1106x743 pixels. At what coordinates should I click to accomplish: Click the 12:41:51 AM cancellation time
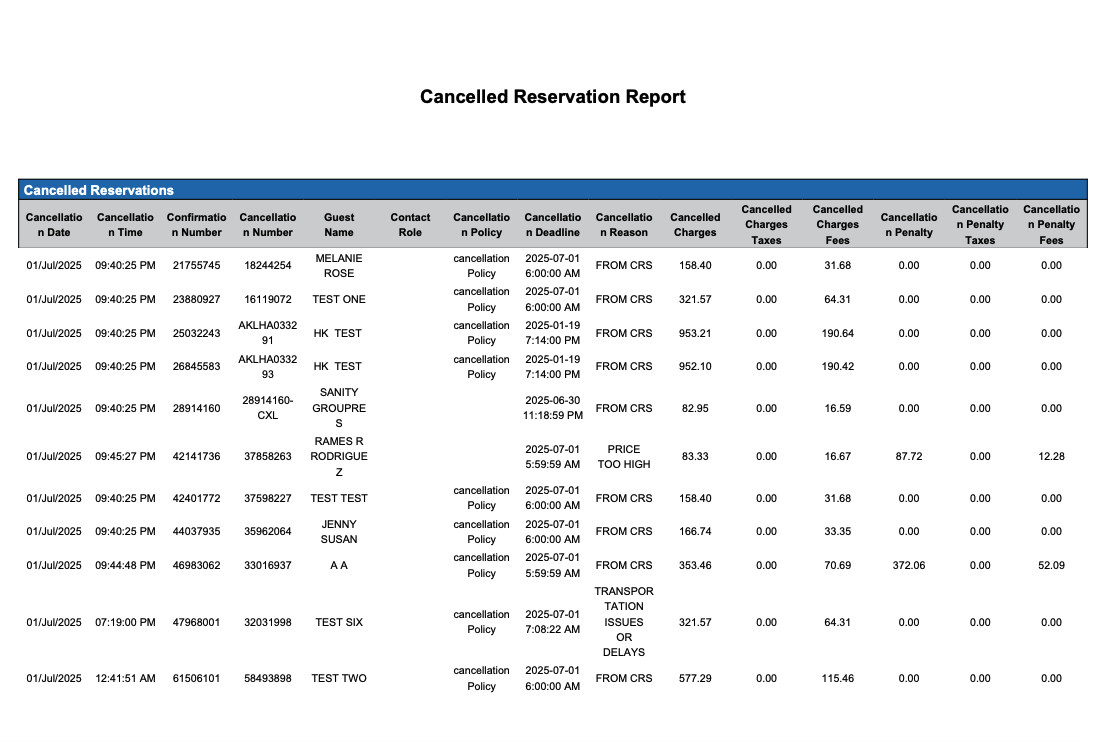pos(125,678)
